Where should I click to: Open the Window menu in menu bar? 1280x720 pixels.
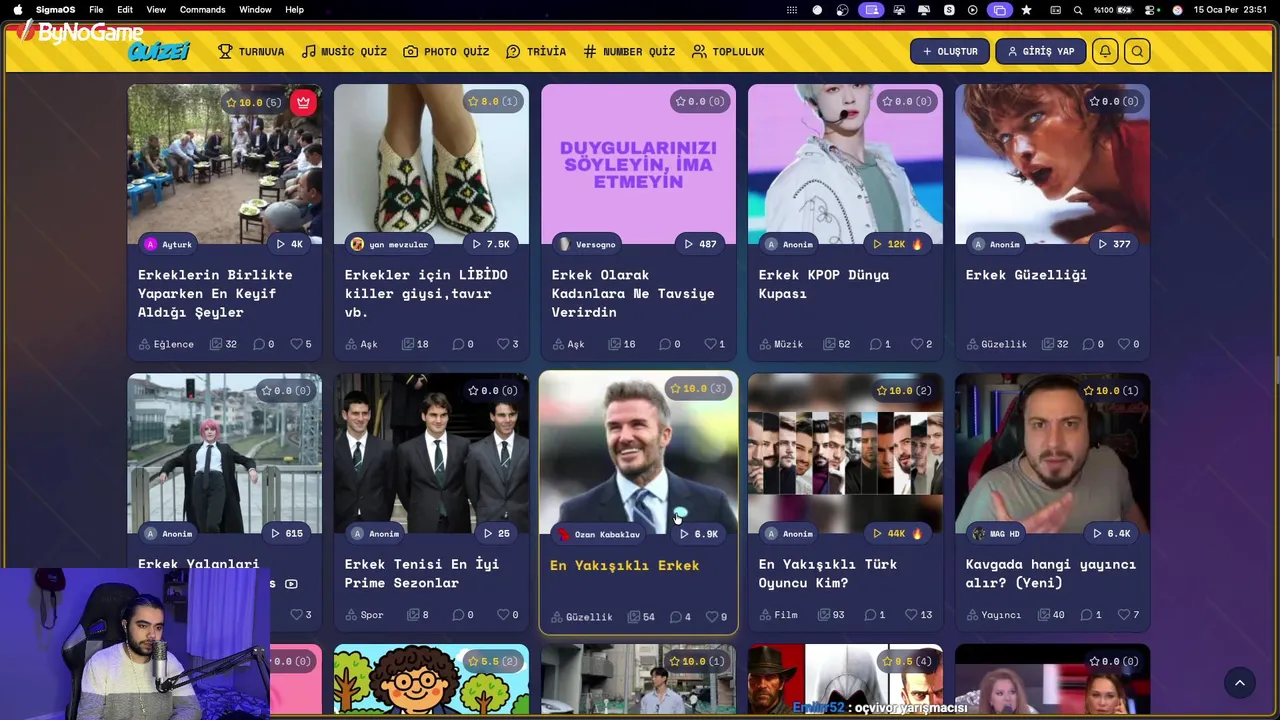click(x=255, y=10)
